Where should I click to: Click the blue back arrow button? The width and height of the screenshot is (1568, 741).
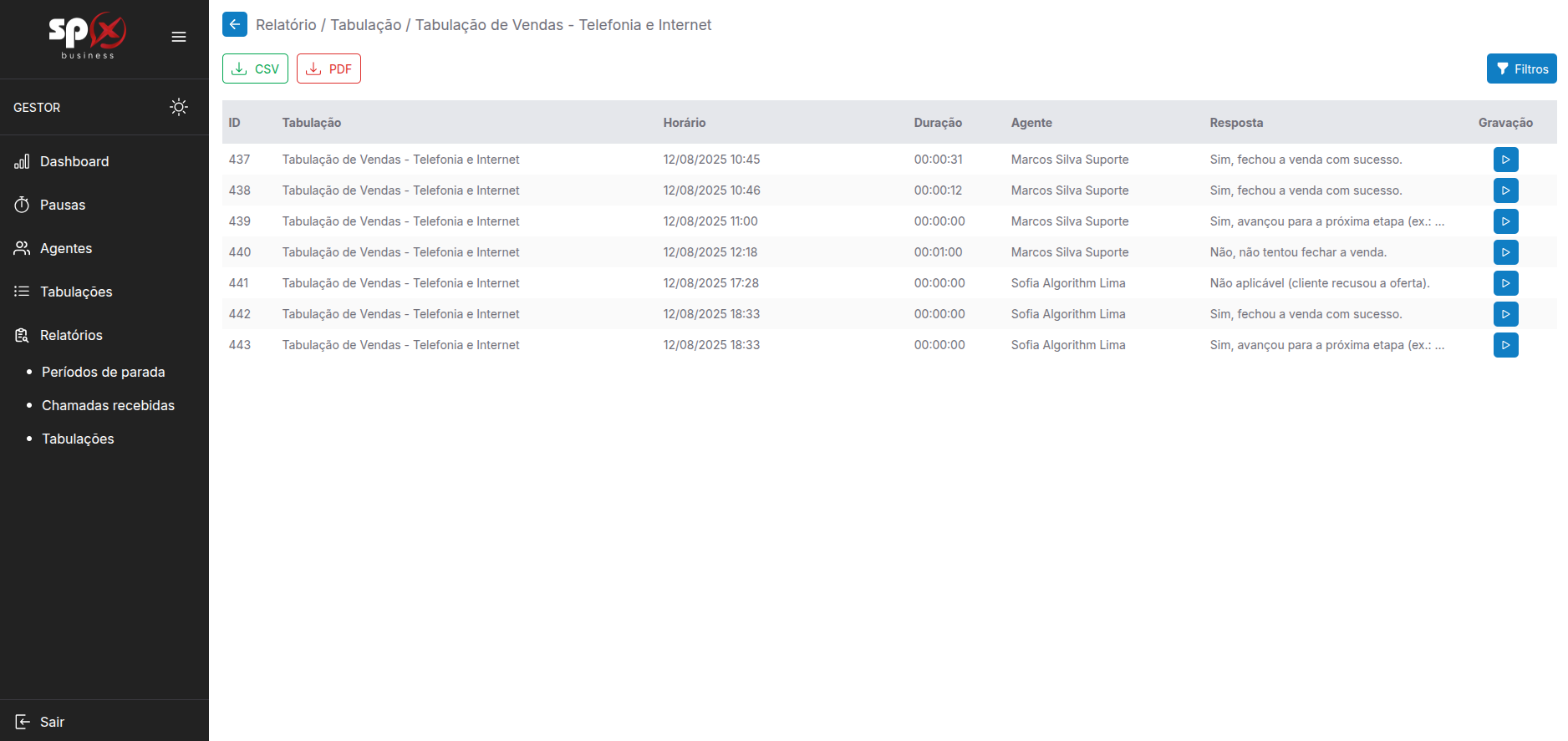(235, 24)
